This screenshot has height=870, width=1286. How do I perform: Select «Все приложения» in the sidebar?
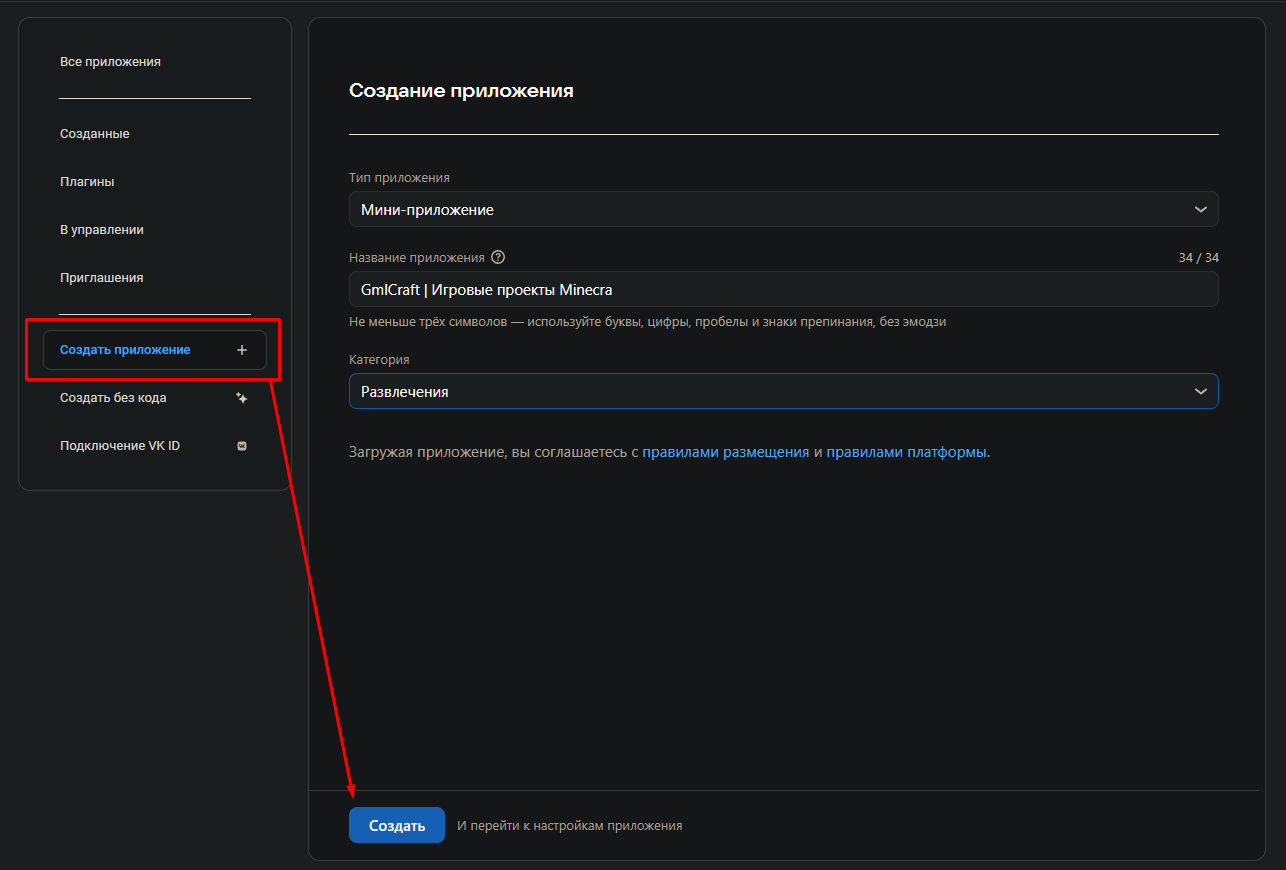tap(110, 61)
